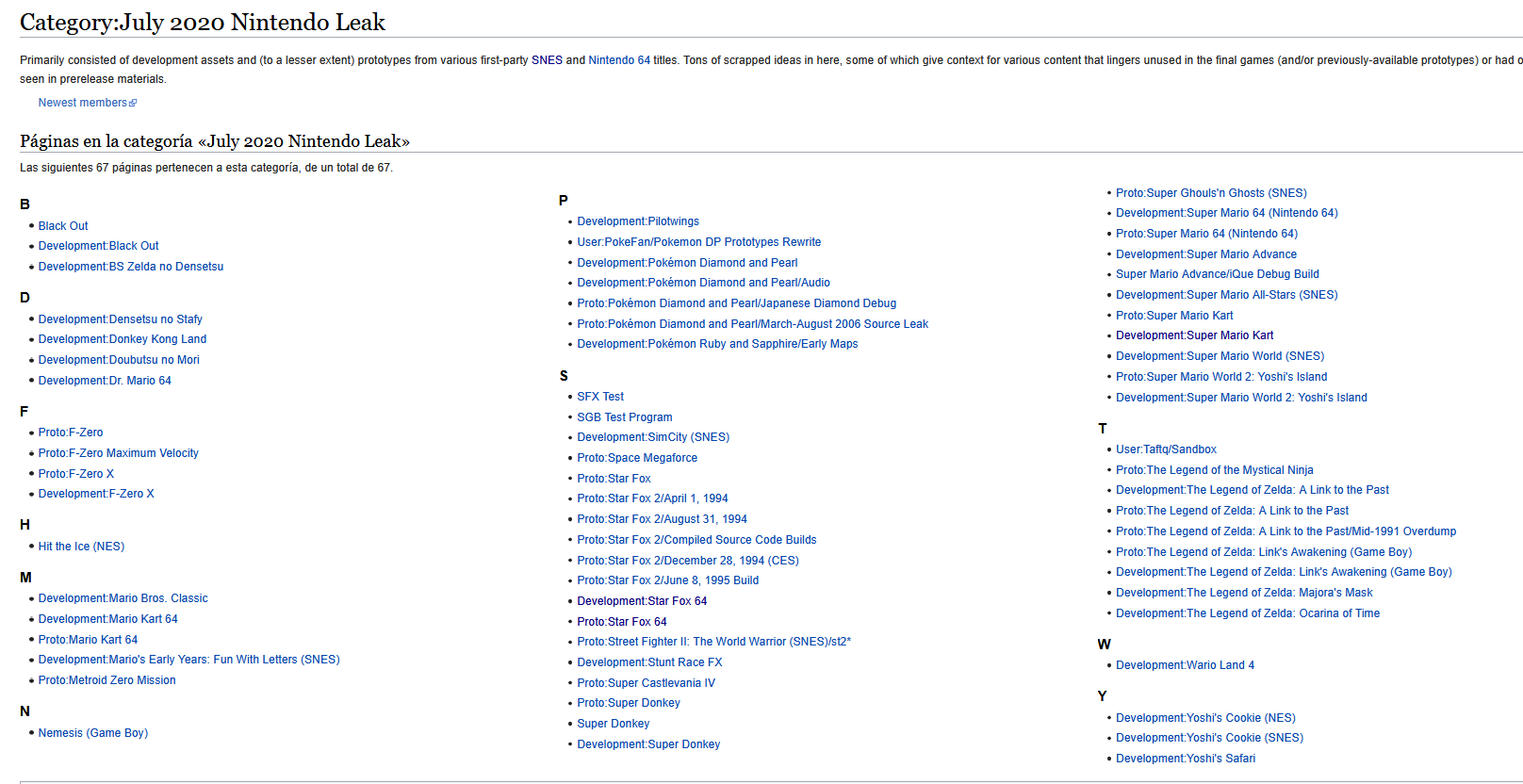Open Development:BS Zelda no Densetsu

(x=131, y=267)
